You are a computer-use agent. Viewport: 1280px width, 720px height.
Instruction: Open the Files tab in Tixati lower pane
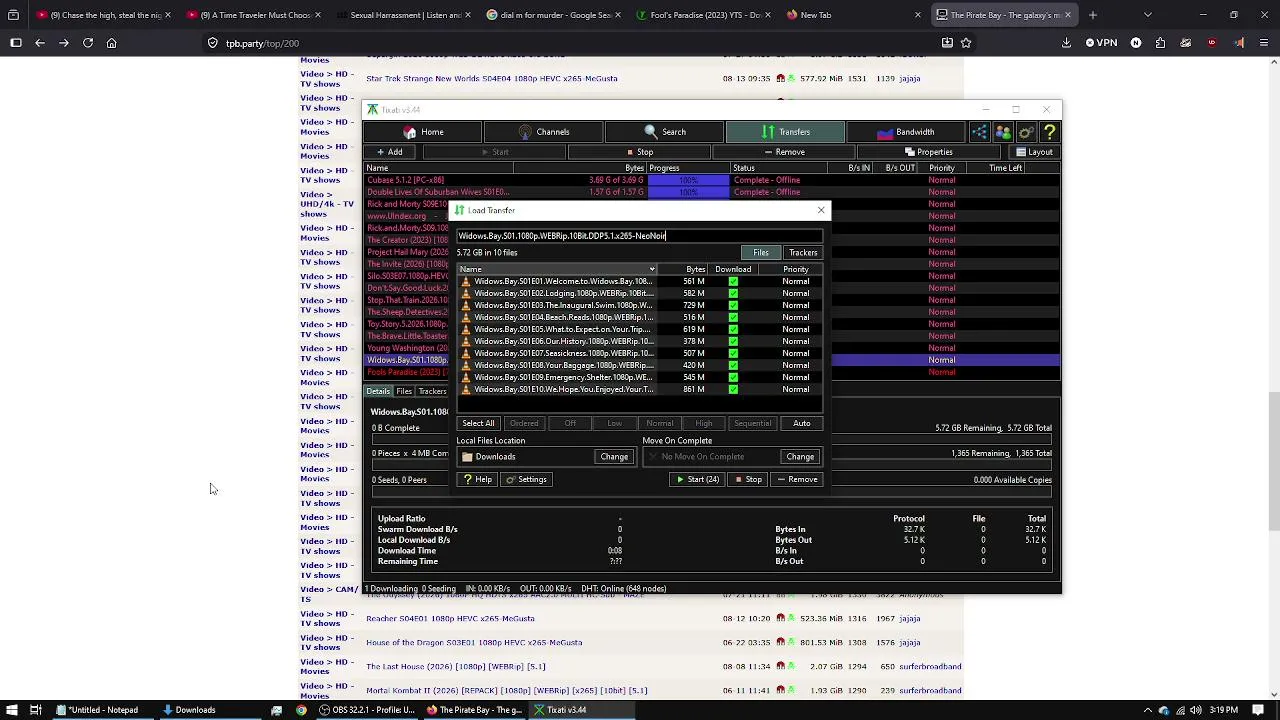(x=404, y=391)
